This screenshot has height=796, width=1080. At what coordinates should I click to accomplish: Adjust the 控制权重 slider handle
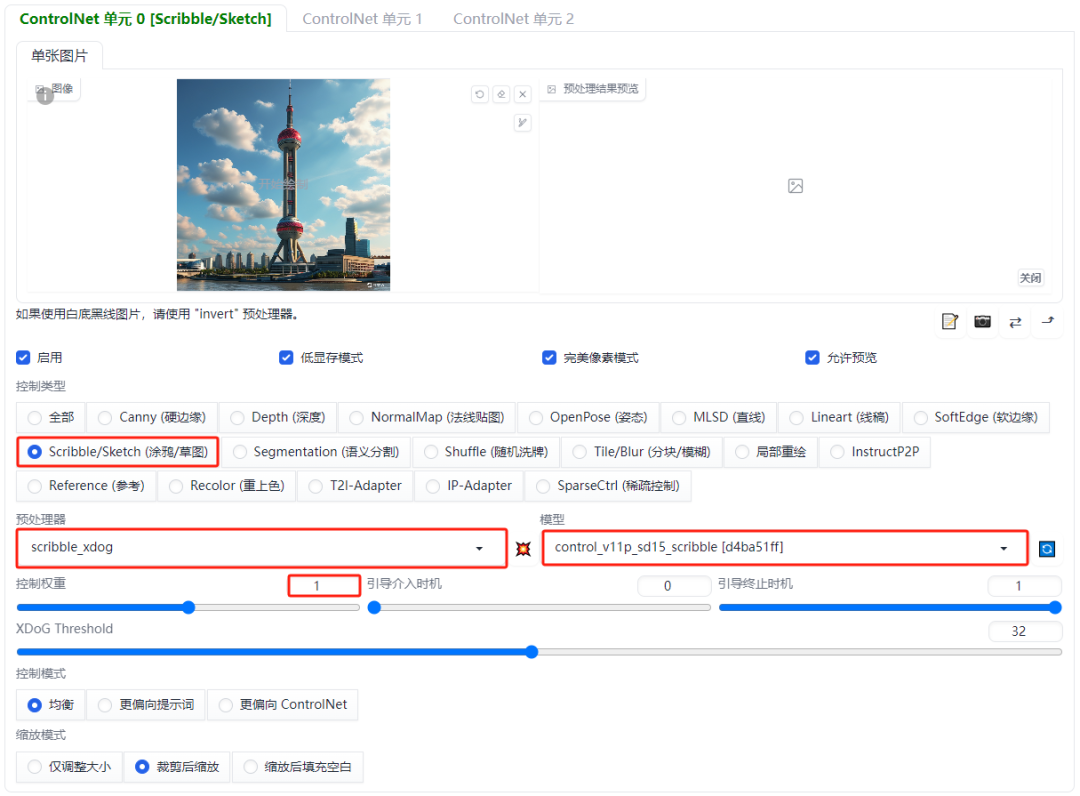189,607
